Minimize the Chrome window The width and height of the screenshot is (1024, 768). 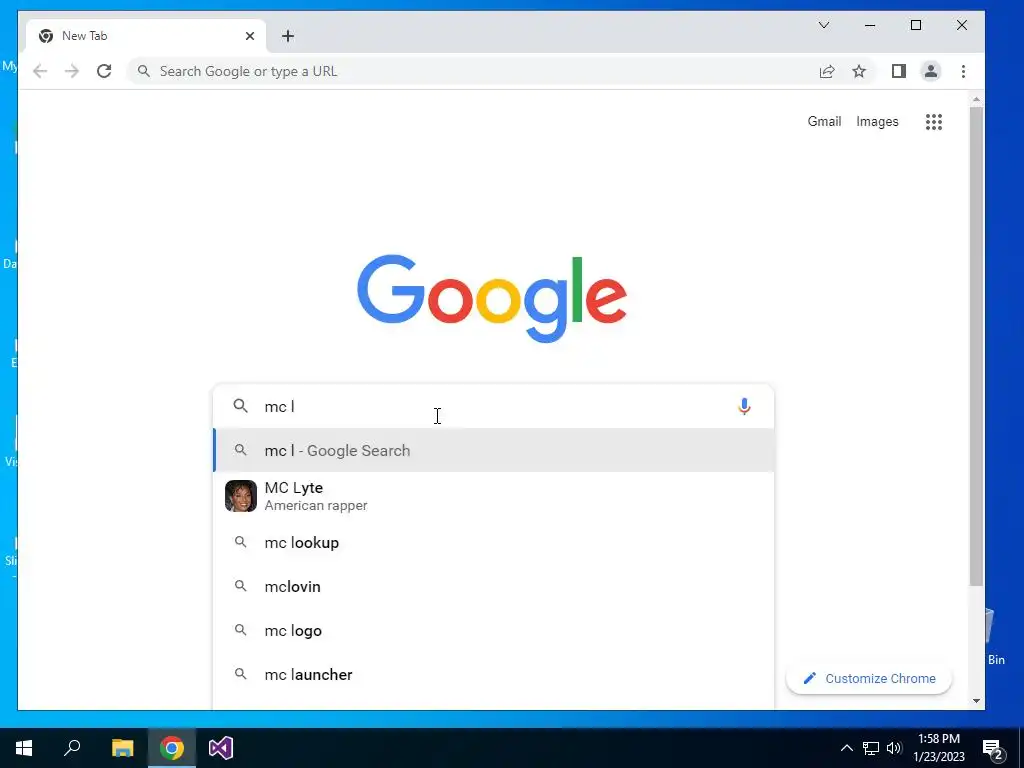[870, 25]
